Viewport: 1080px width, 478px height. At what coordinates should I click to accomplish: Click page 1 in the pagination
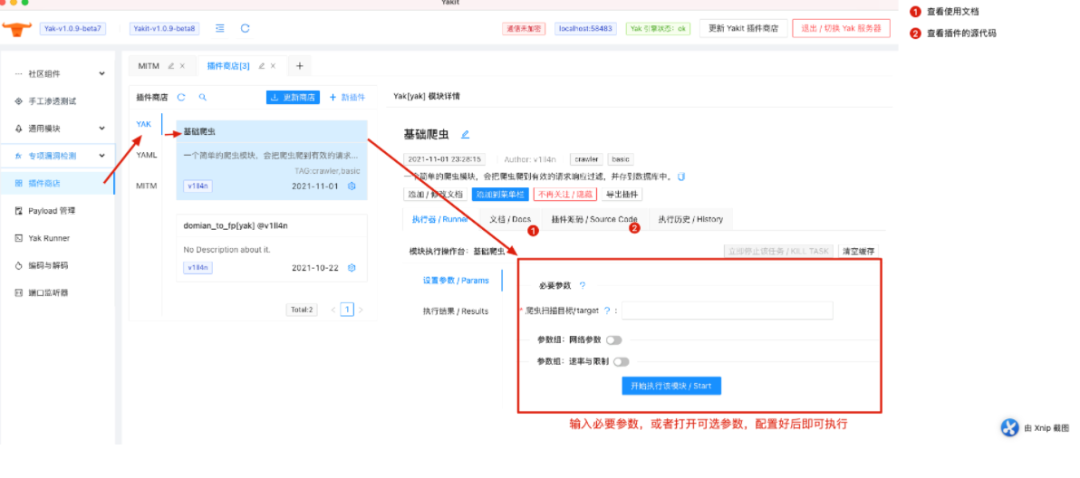coord(347,310)
